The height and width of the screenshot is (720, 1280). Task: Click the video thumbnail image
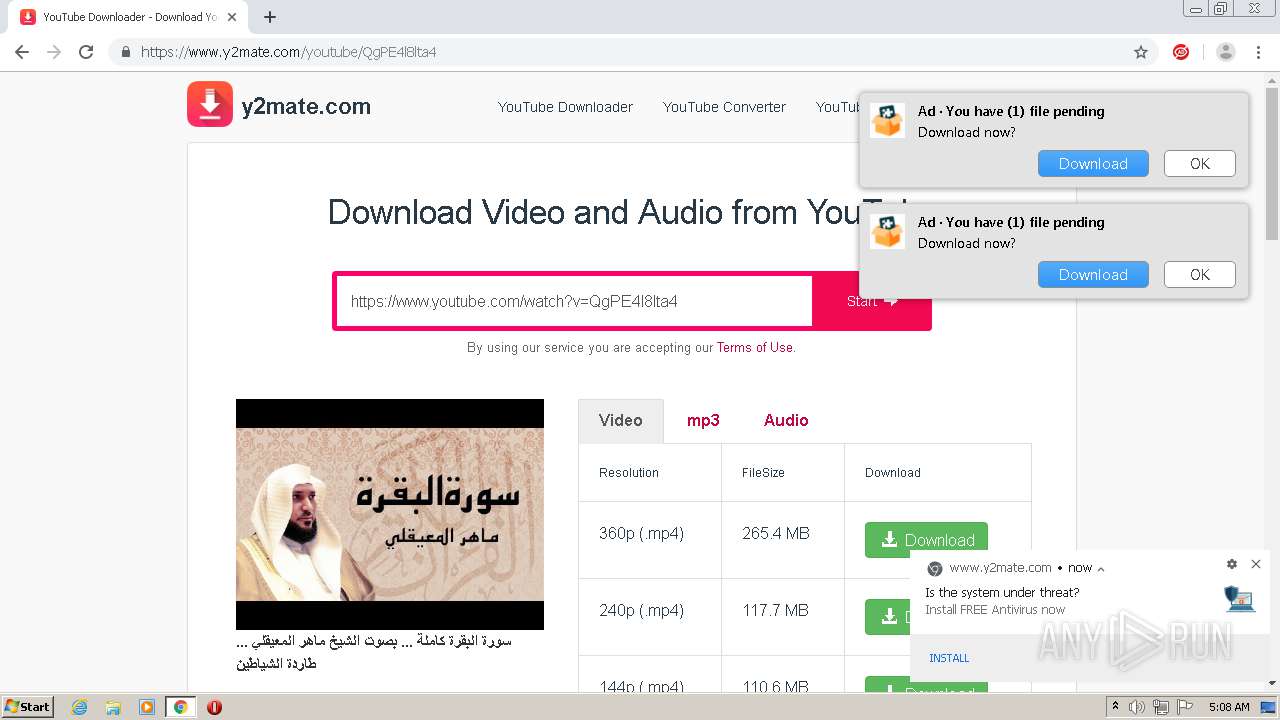[390, 514]
